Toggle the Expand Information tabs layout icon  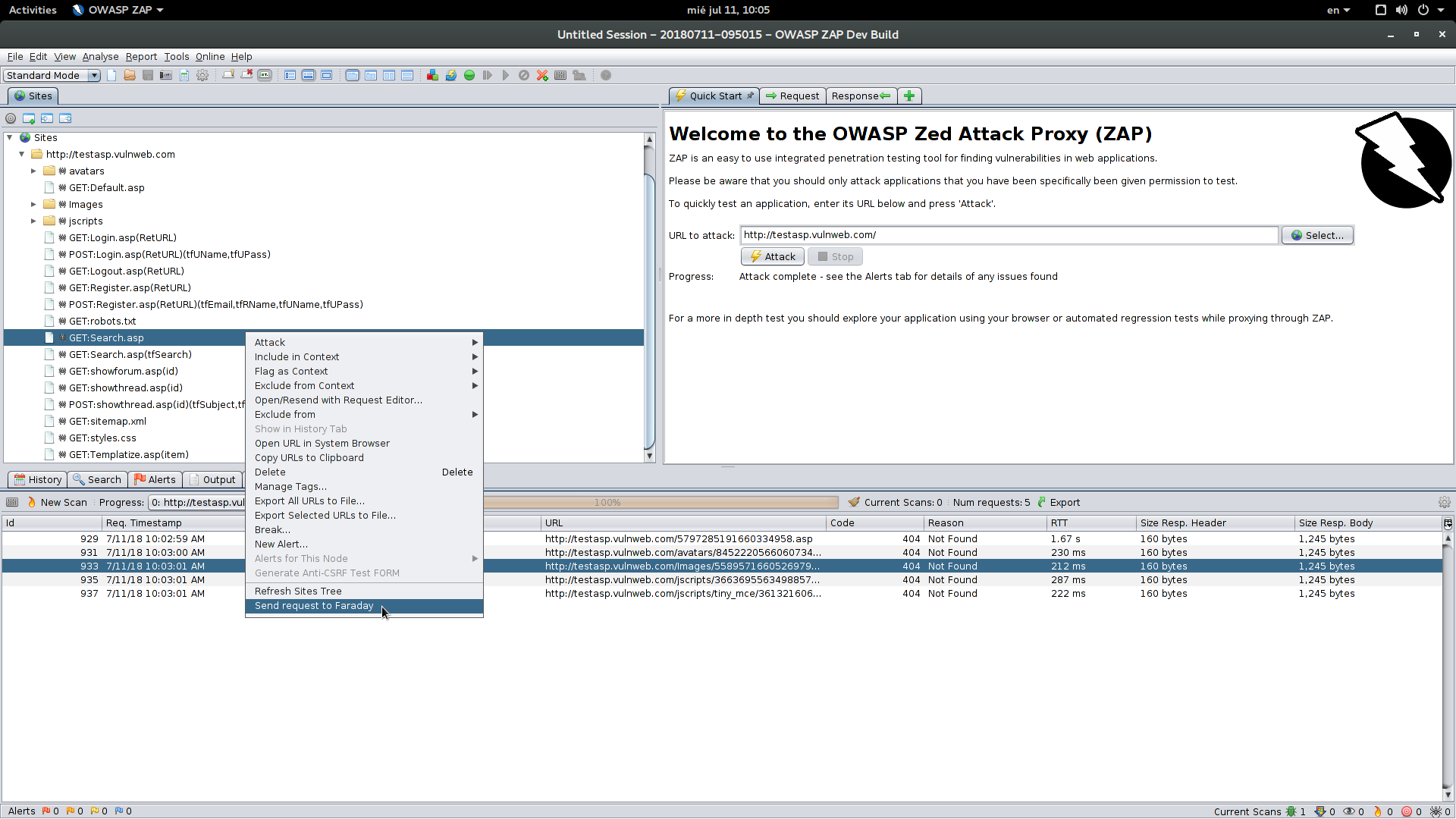tap(309, 75)
